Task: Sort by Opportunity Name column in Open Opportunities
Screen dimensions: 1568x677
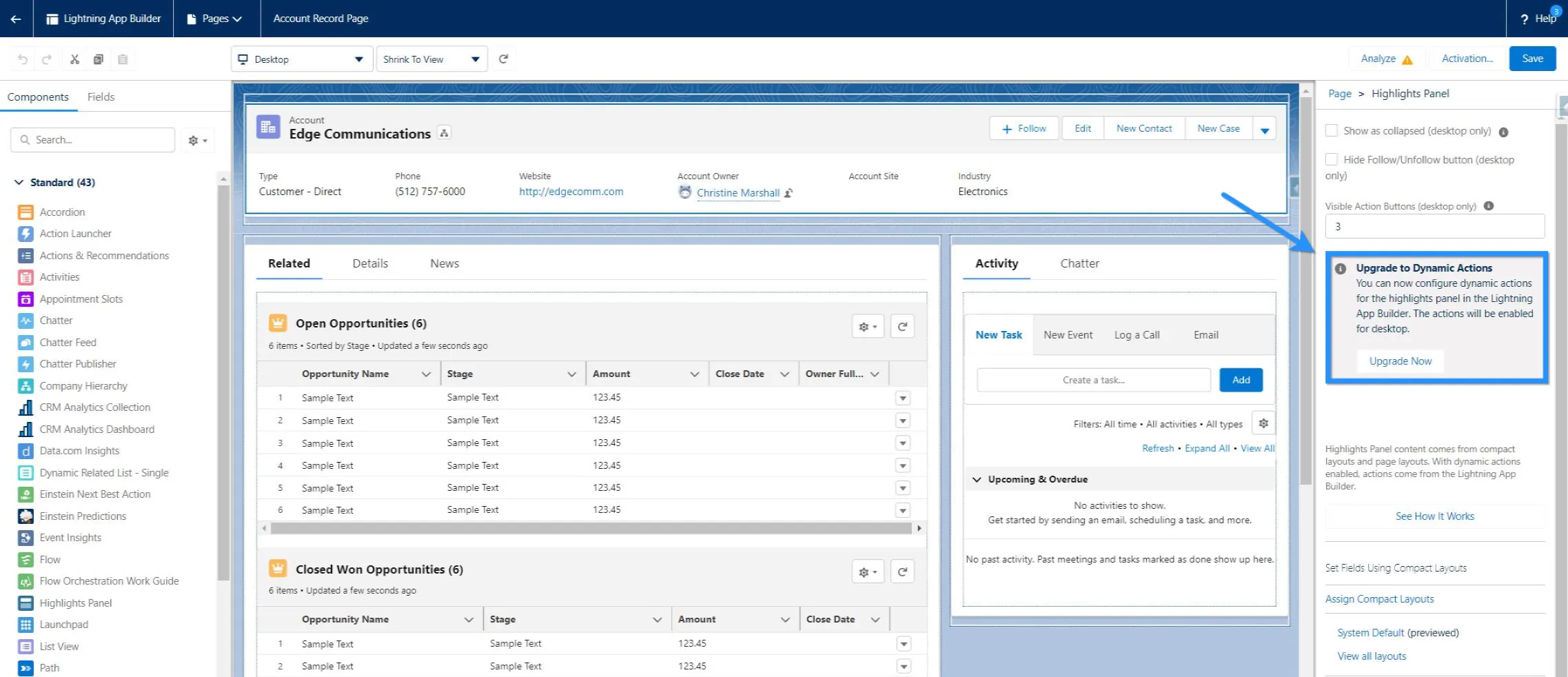Action: pos(345,374)
